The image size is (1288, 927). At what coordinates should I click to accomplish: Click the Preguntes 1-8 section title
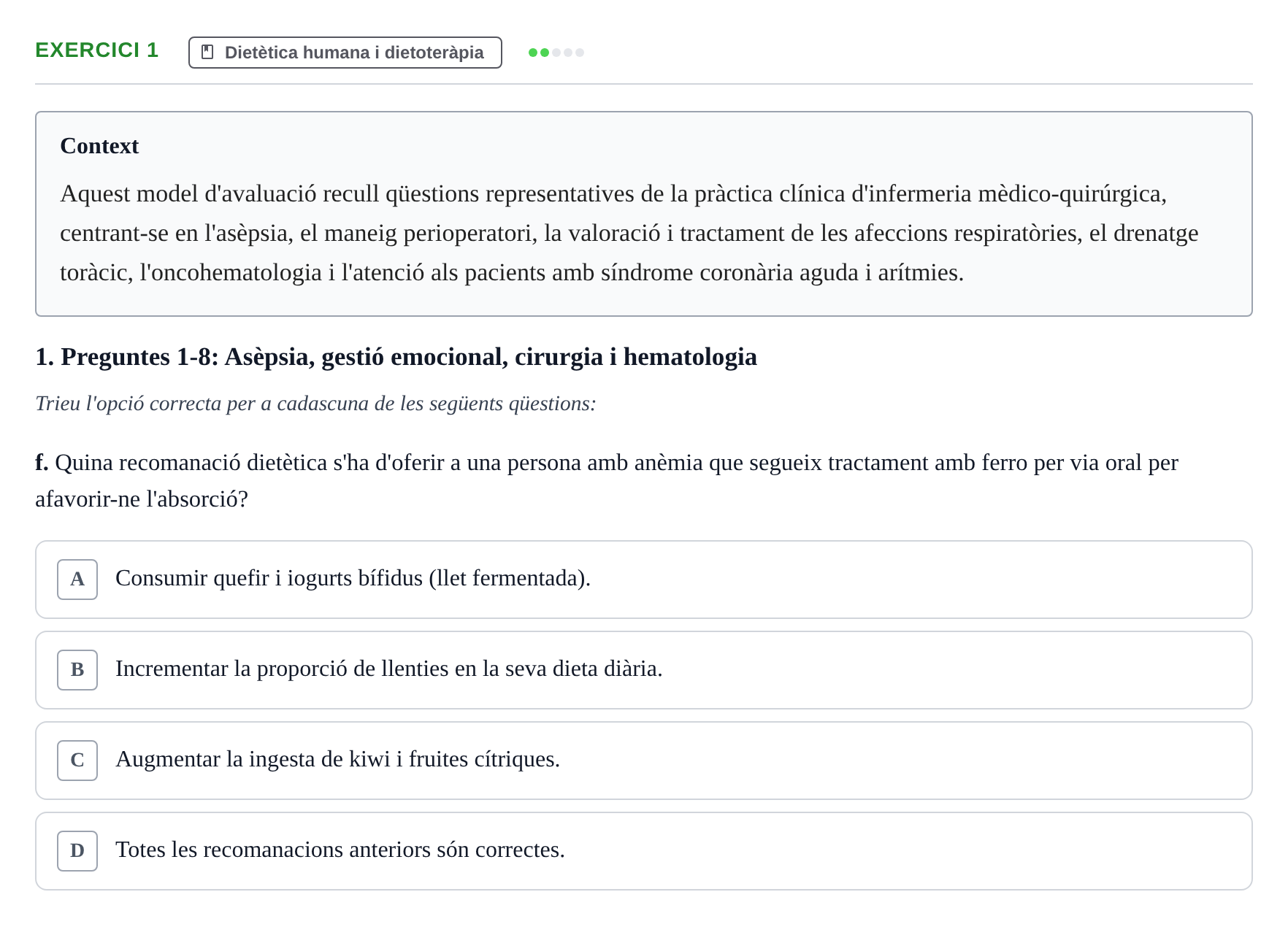pos(396,357)
